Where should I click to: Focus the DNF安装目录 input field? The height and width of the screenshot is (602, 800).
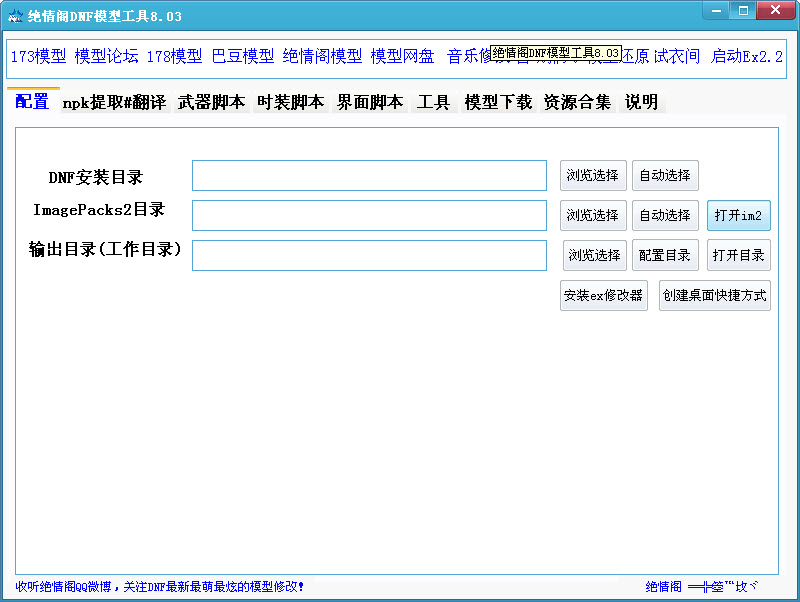pos(369,175)
